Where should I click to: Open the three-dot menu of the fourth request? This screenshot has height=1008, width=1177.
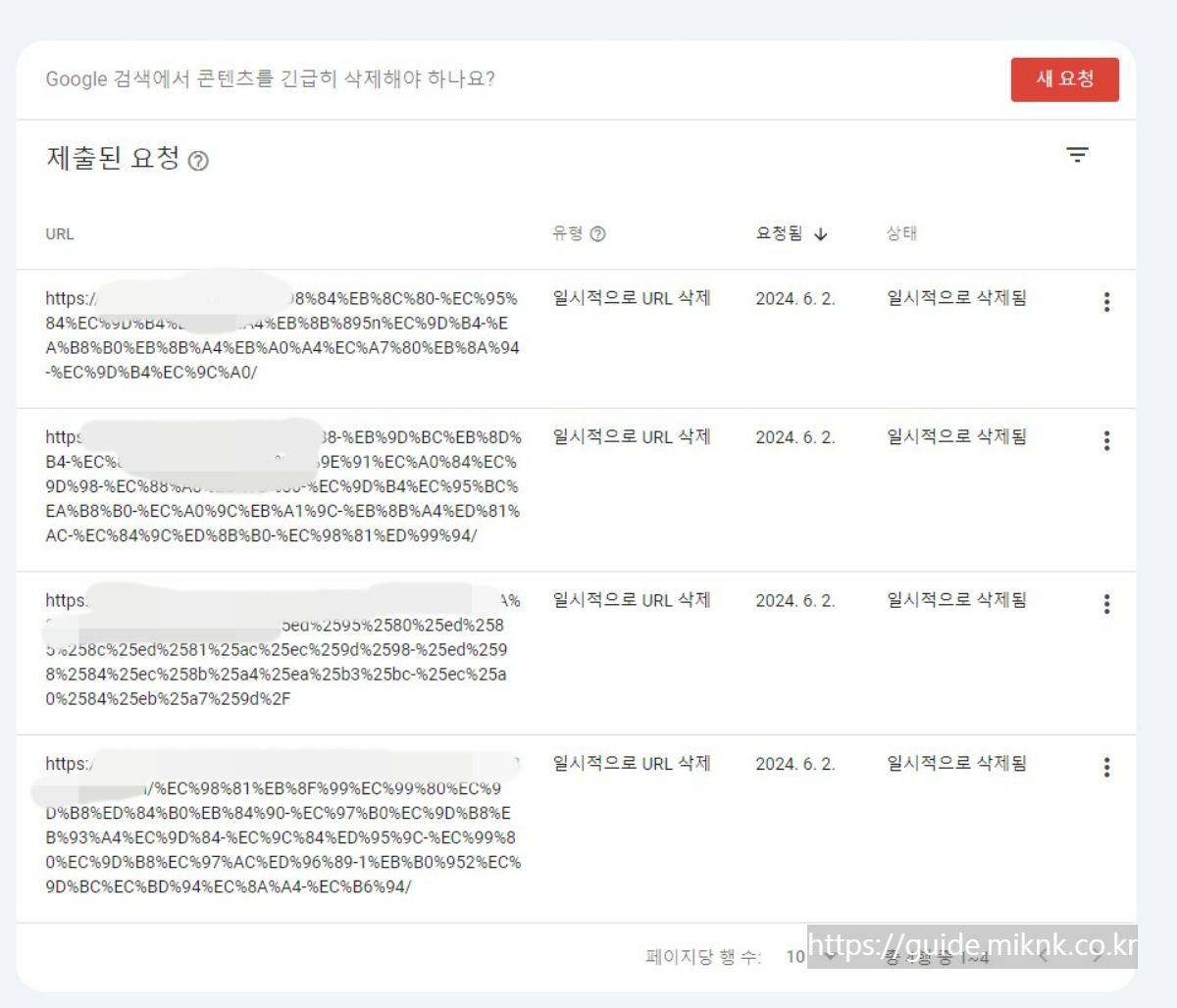pyautogui.click(x=1106, y=767)
